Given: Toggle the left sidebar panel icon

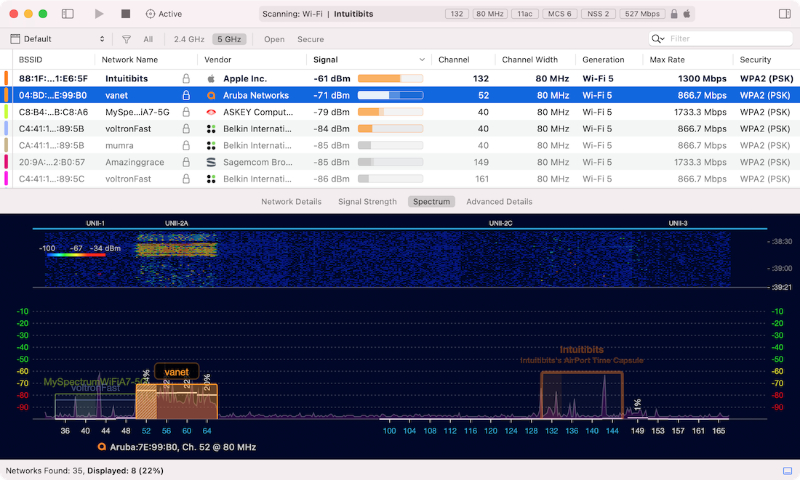Looking at the screenshot, I should (x=67, y=14).
